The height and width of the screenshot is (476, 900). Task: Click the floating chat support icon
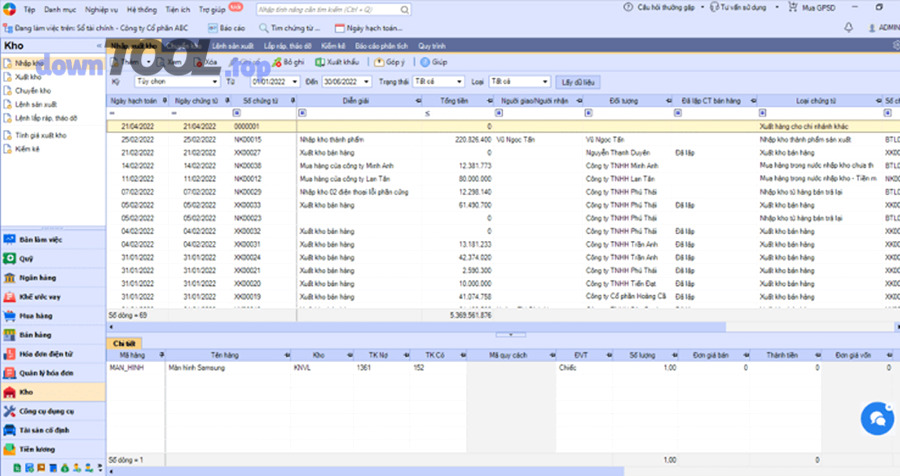875,416
